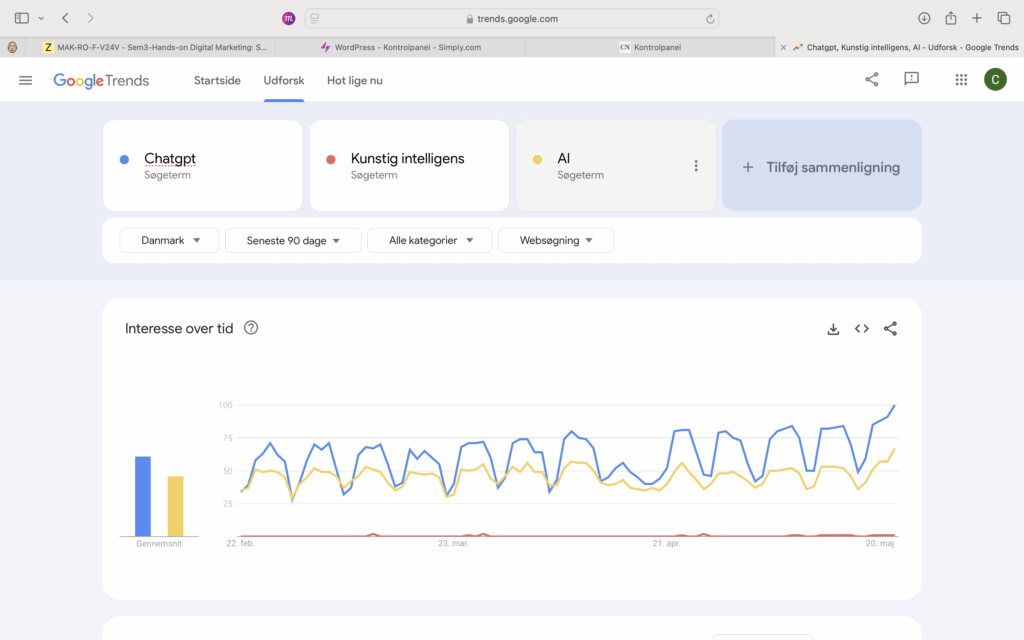Edit the Kunstig intelligens search term
The height and width of the screenshot is (640, 1024).
click(407, 159)
